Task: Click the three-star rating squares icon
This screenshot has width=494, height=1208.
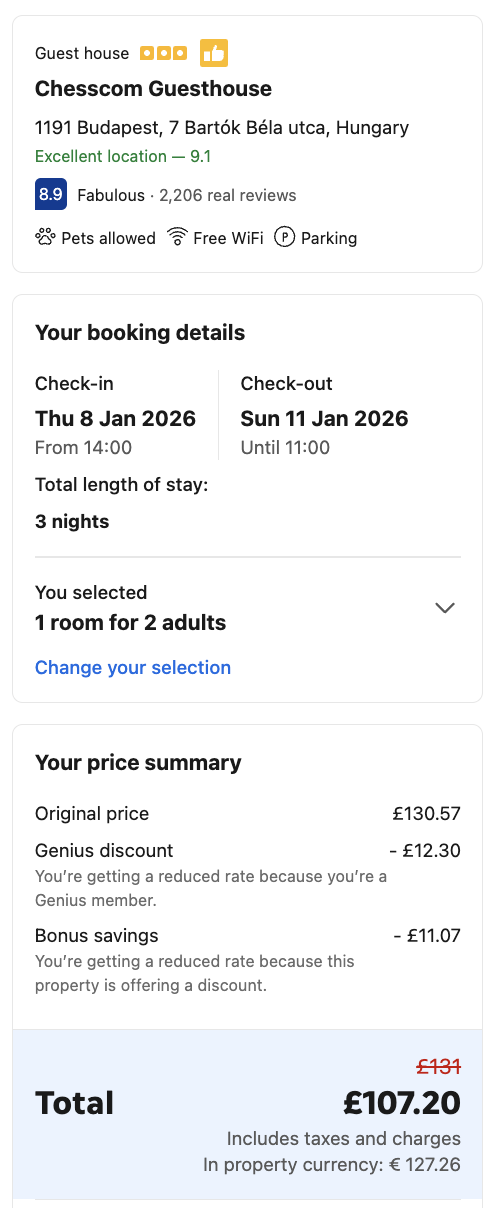Action: click(x=163, y=53)
